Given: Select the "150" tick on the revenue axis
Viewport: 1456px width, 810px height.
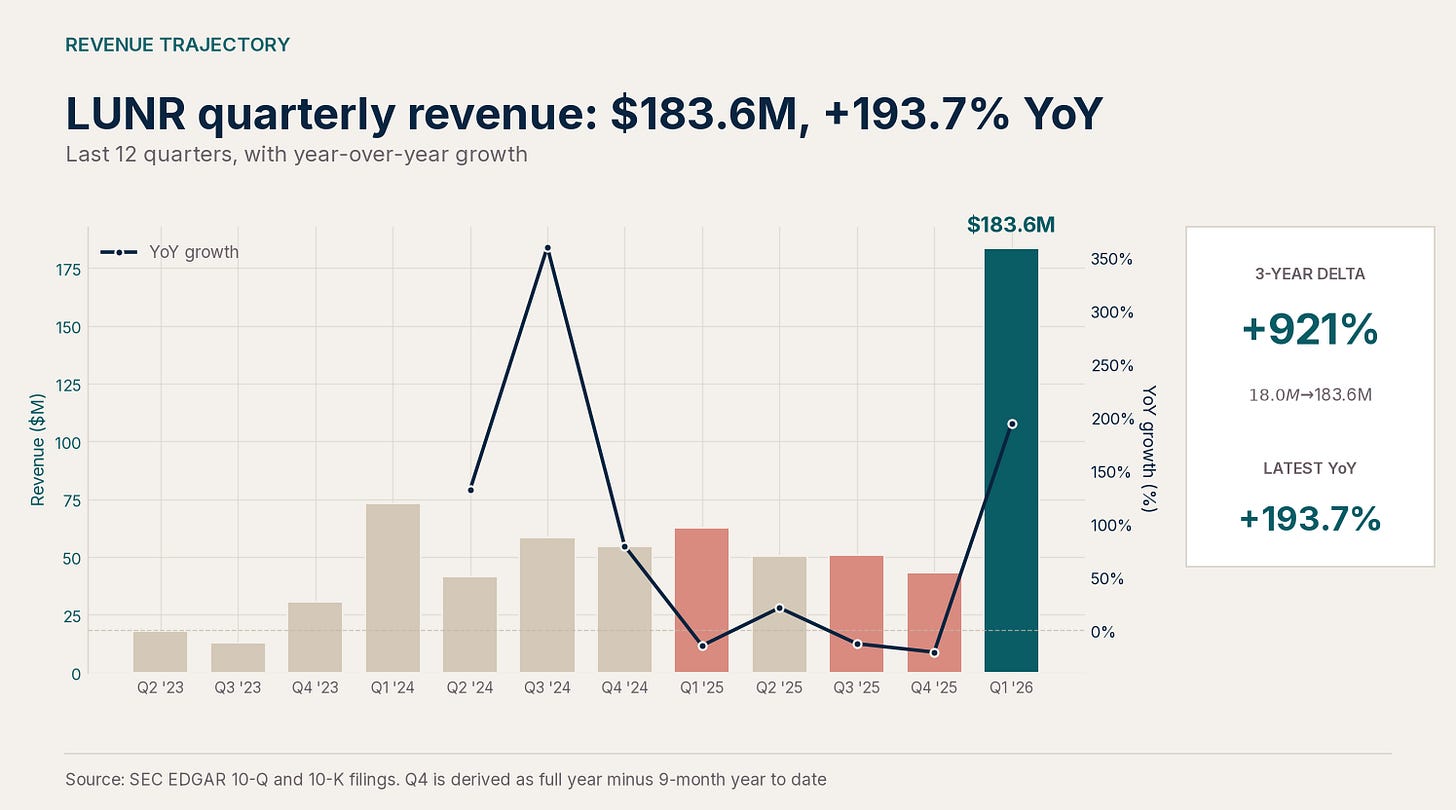Looking at the screenshot, I should point(67,327).
